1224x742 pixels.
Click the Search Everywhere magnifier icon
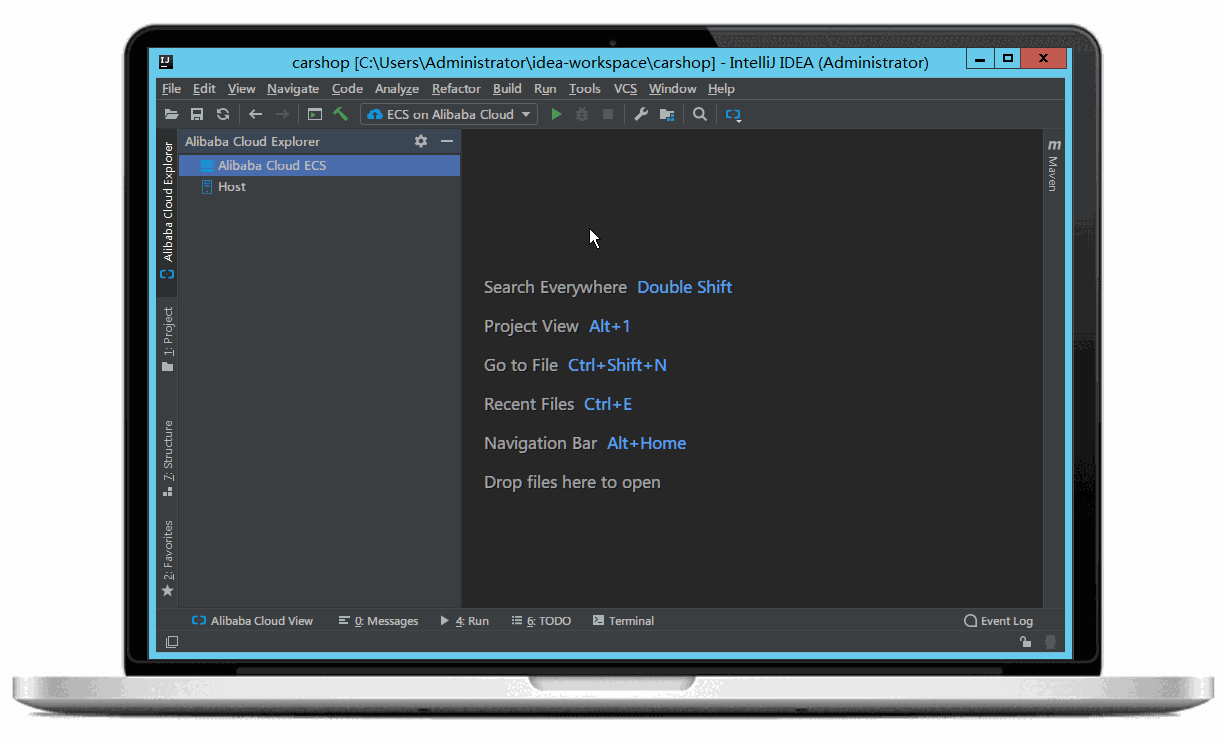700,114
